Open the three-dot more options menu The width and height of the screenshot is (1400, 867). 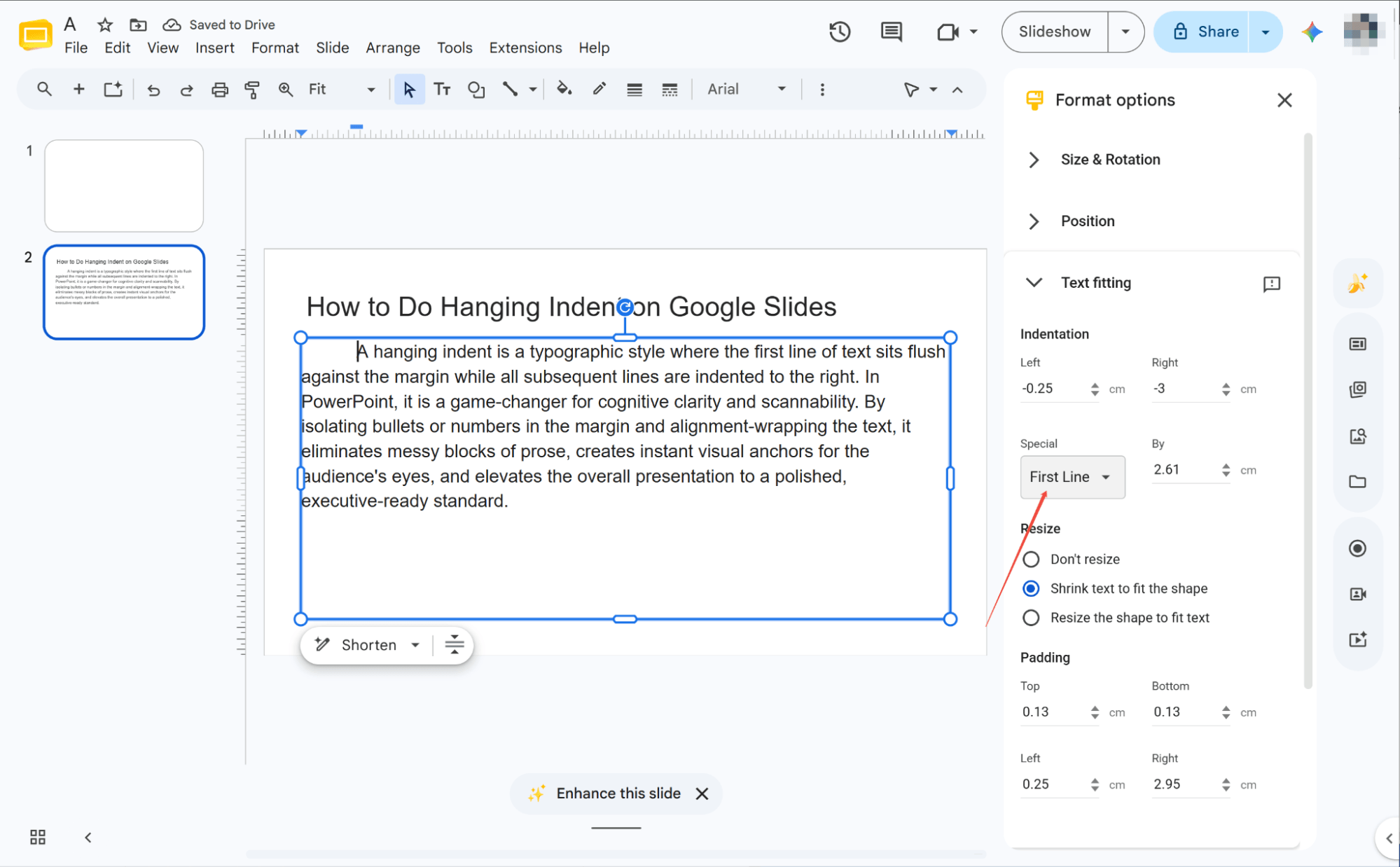pyautogui.click(x=822, y=90)
